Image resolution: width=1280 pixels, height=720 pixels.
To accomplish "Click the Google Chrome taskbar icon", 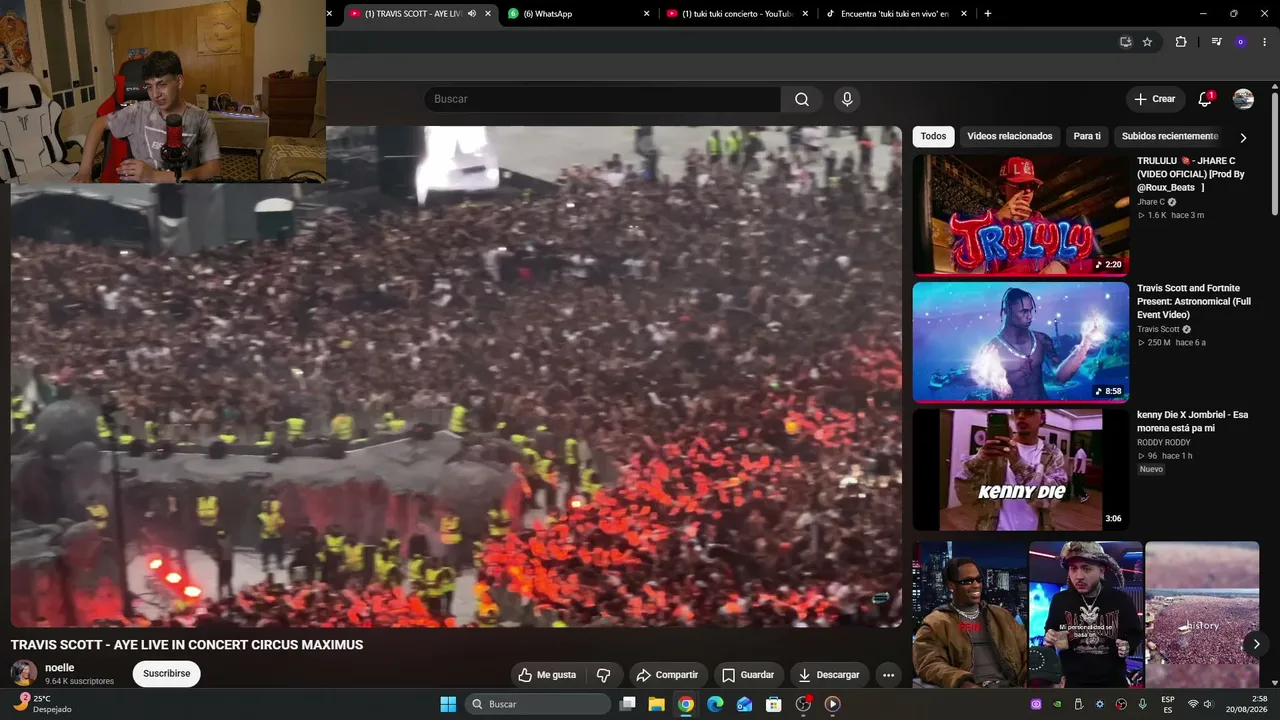I will click(686, 704).
